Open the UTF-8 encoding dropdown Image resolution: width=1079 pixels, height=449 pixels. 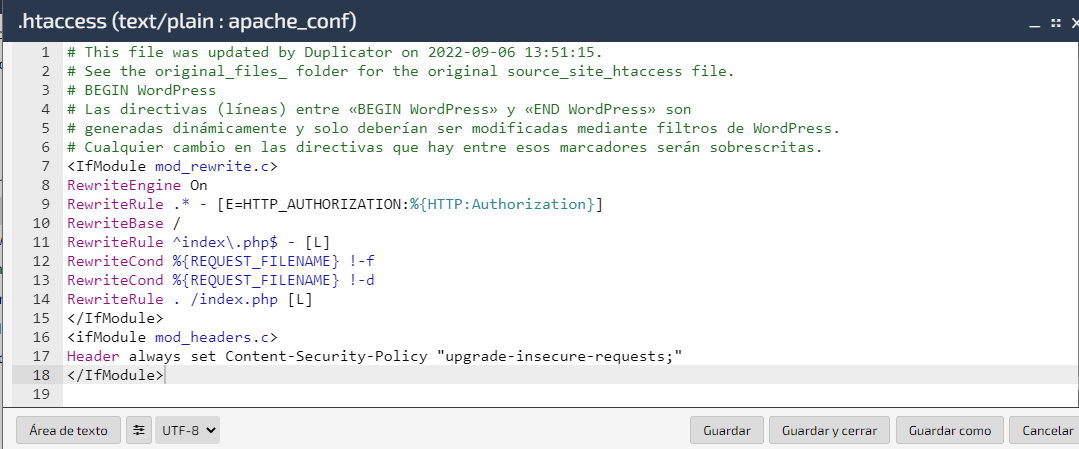188,430
